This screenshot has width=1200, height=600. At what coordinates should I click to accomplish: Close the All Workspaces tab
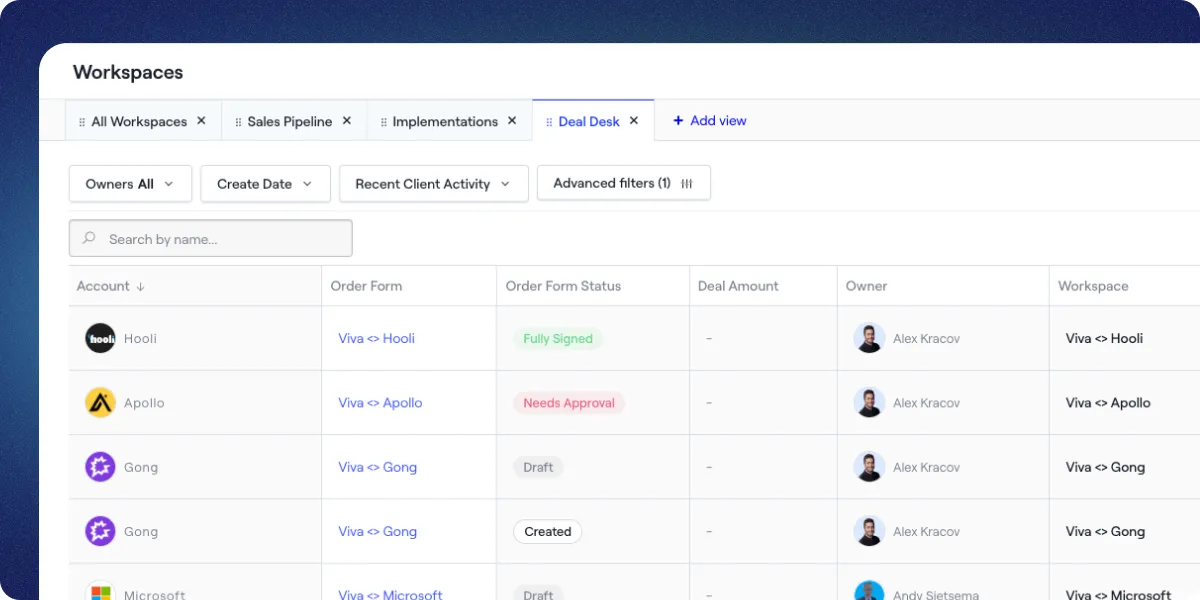click(x=201, y=121)
